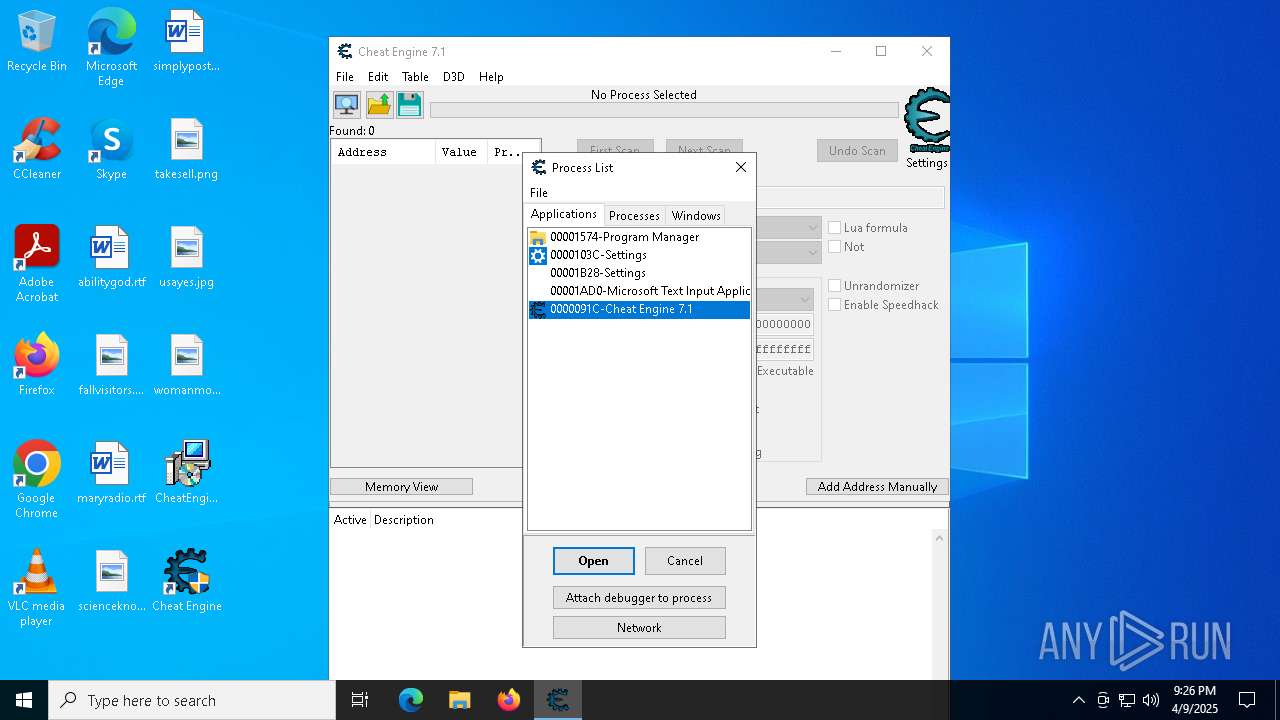
Task: Click the Select Process computer icon
Action: click(347, 105)
